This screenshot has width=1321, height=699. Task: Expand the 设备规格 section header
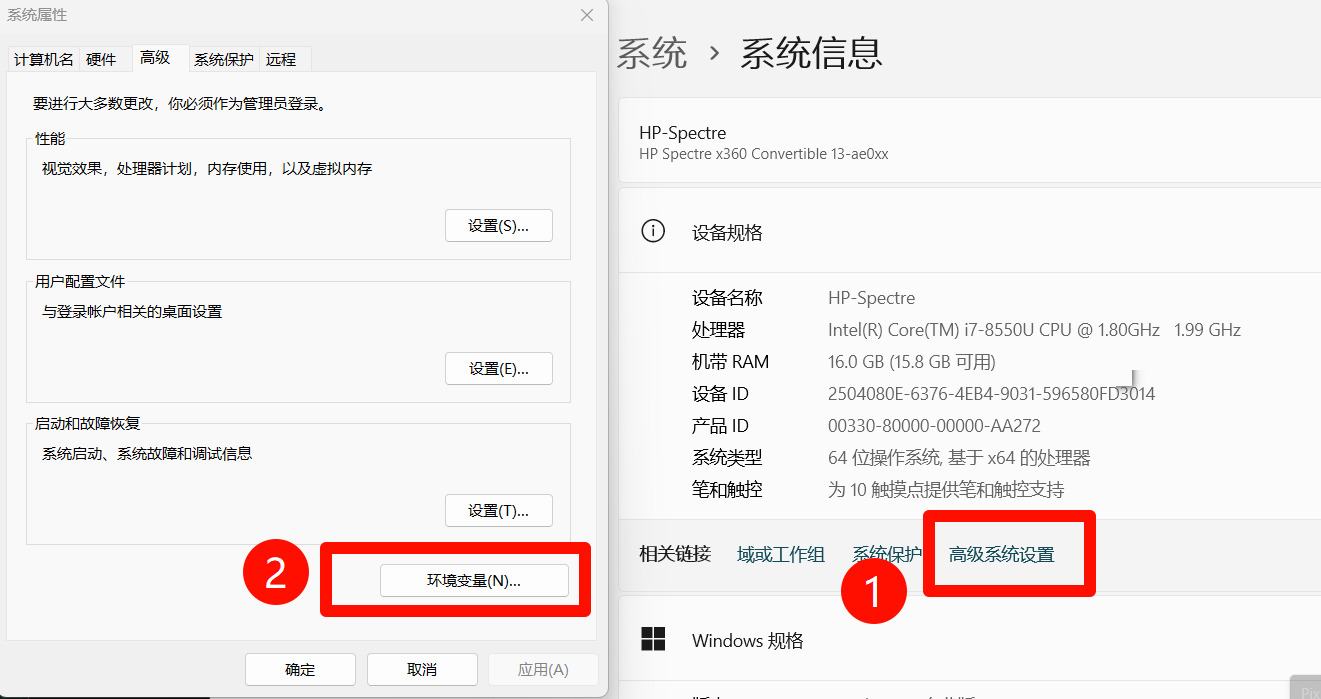(x=970, y=232)
